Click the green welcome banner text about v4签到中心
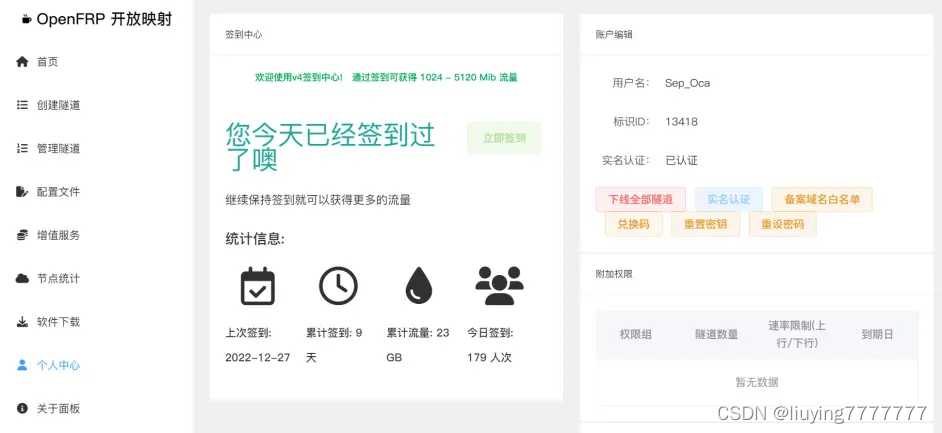The height and width of the screenshot is (433, 942). [x=386, y=77]
